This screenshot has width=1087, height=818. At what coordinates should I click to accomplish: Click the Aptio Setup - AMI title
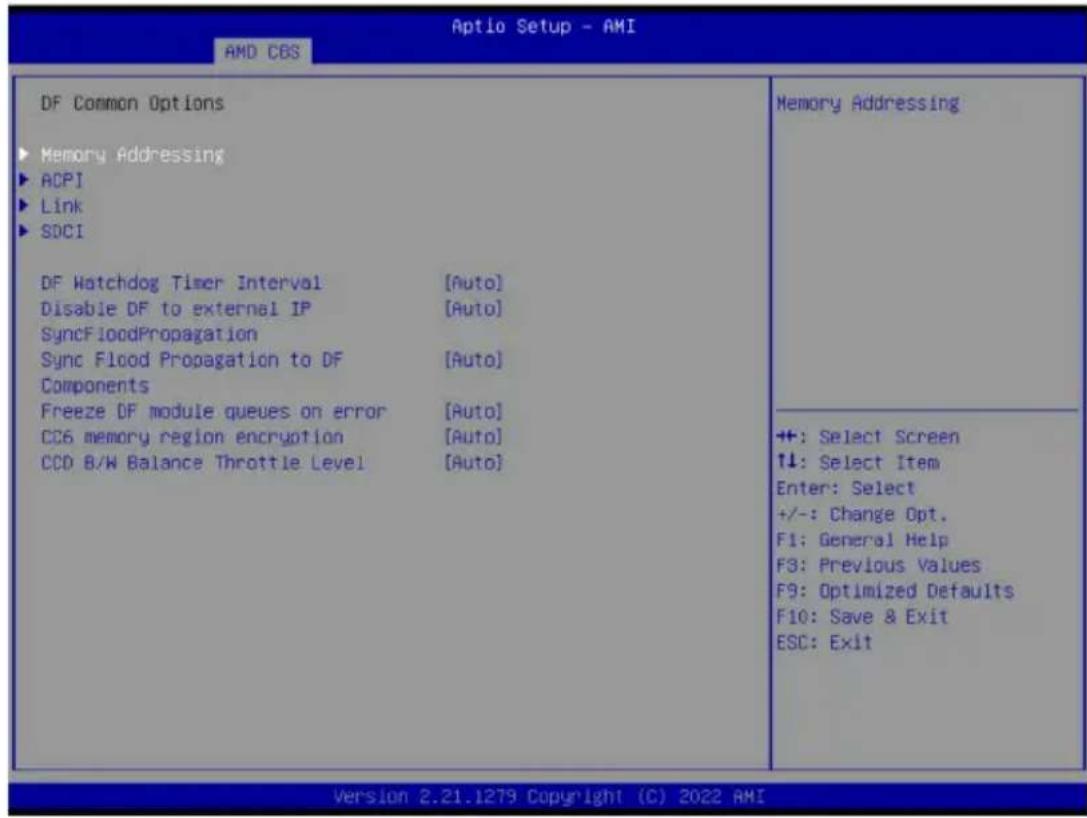[544, 26]
